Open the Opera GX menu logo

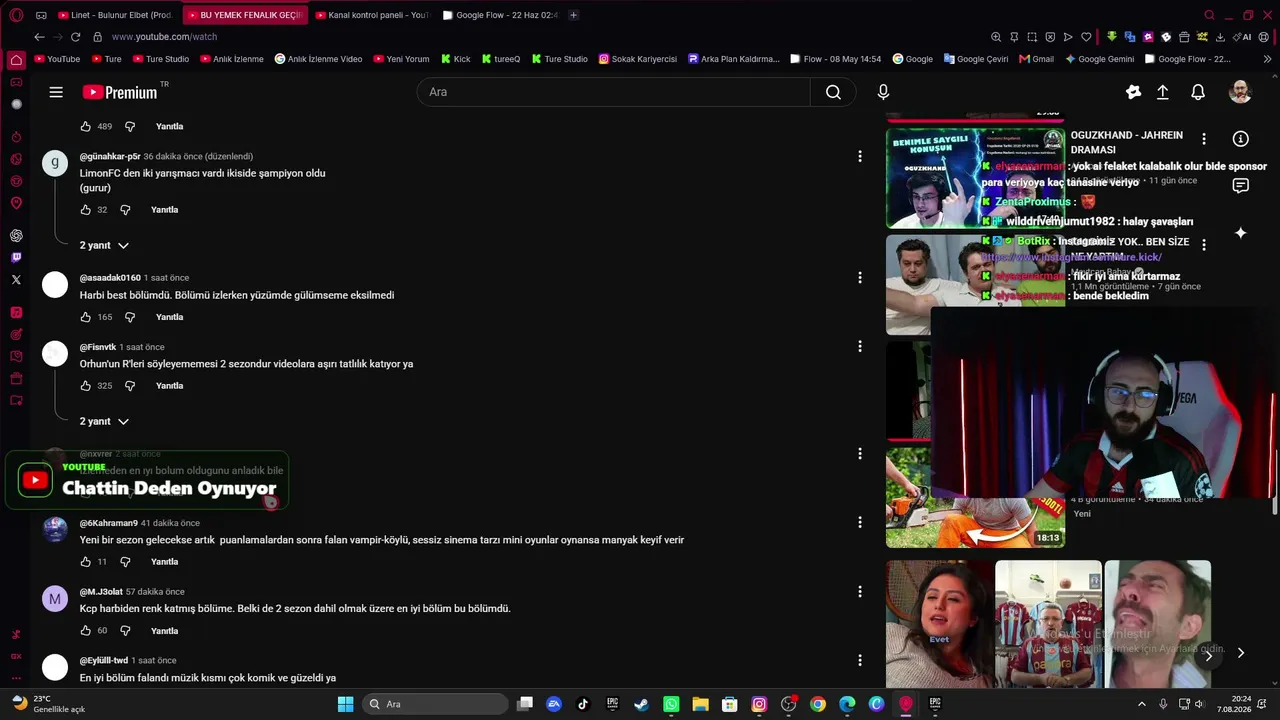pos(16,15)
